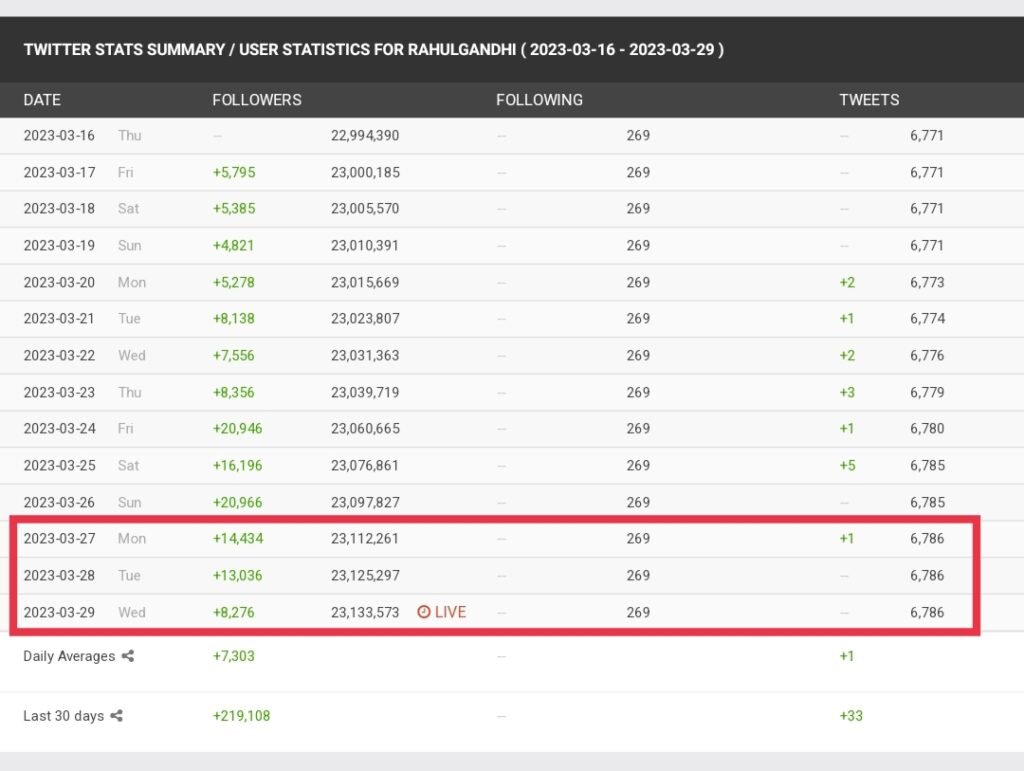Click the follower gain +16,196

point(237,465)
